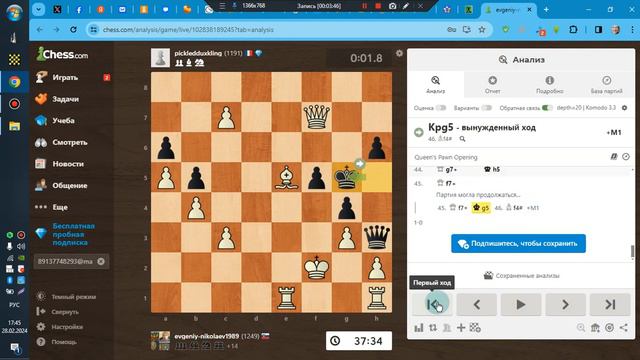This screenshot has height=360, width=640.
Task: Select move h5 in row 44
Action: click(492, 169)
